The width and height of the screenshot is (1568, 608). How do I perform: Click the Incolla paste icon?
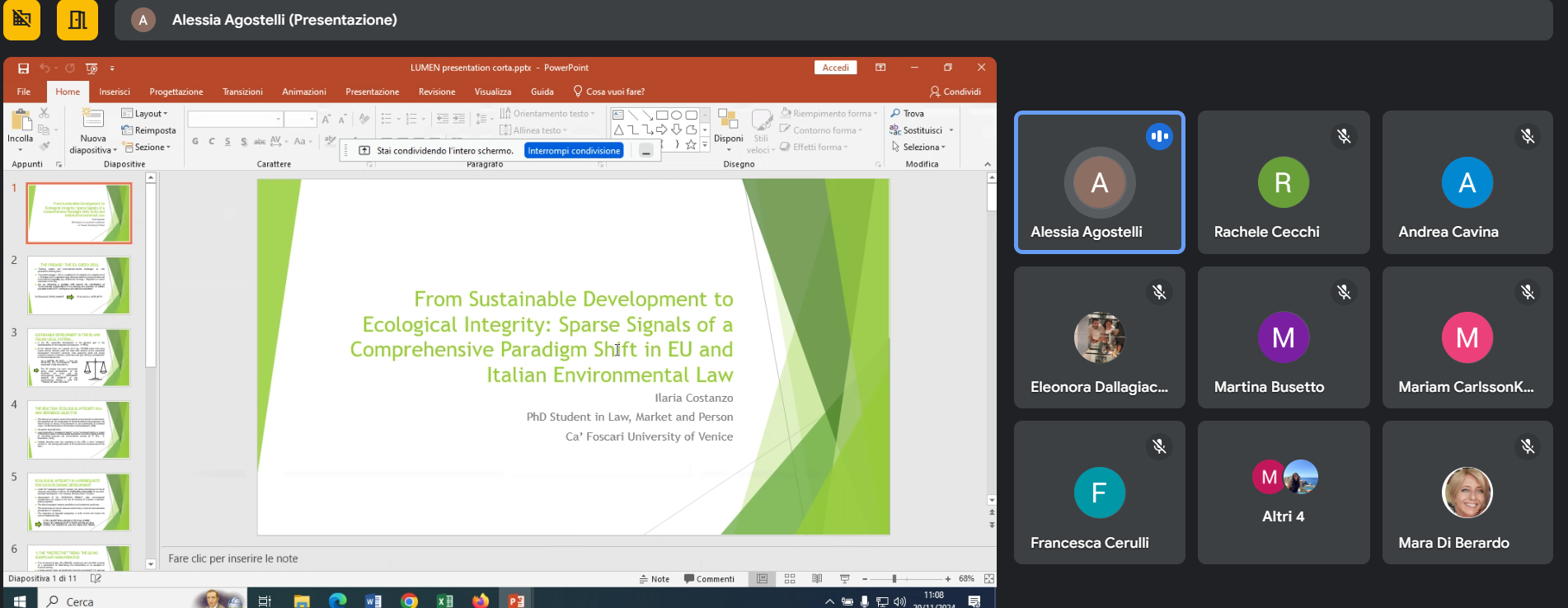point(20,121)
